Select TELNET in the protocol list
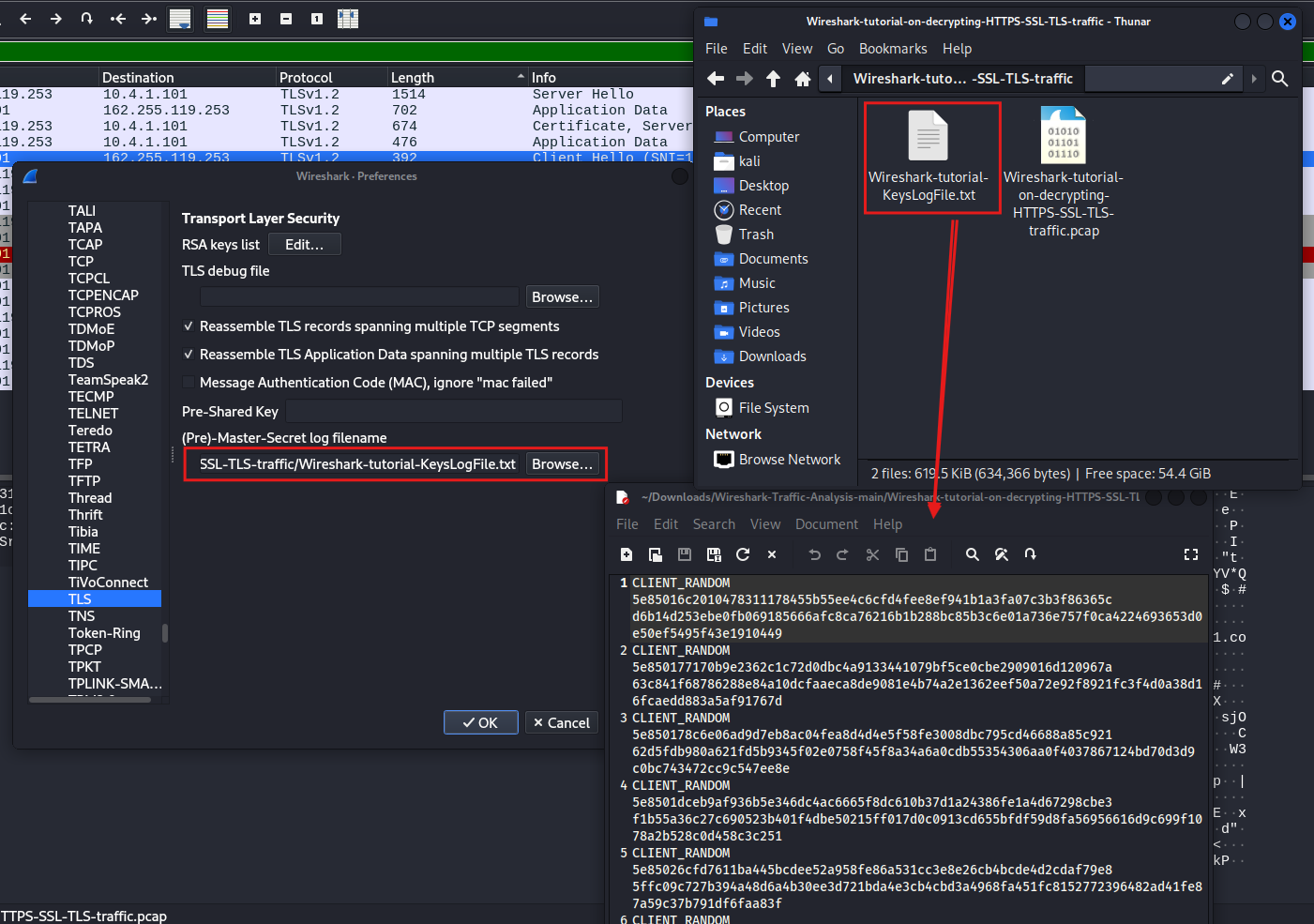 [x=93, y=414]
